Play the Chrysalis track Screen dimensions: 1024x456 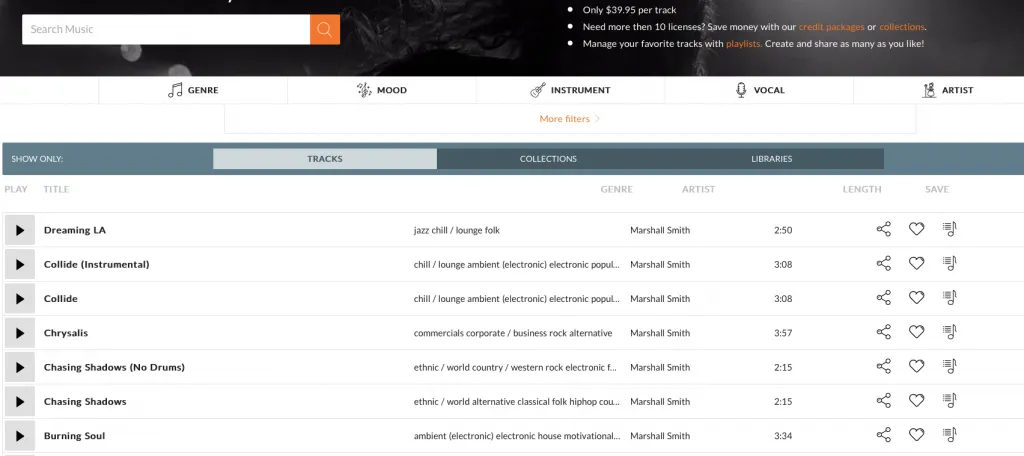tap(20, 333)
